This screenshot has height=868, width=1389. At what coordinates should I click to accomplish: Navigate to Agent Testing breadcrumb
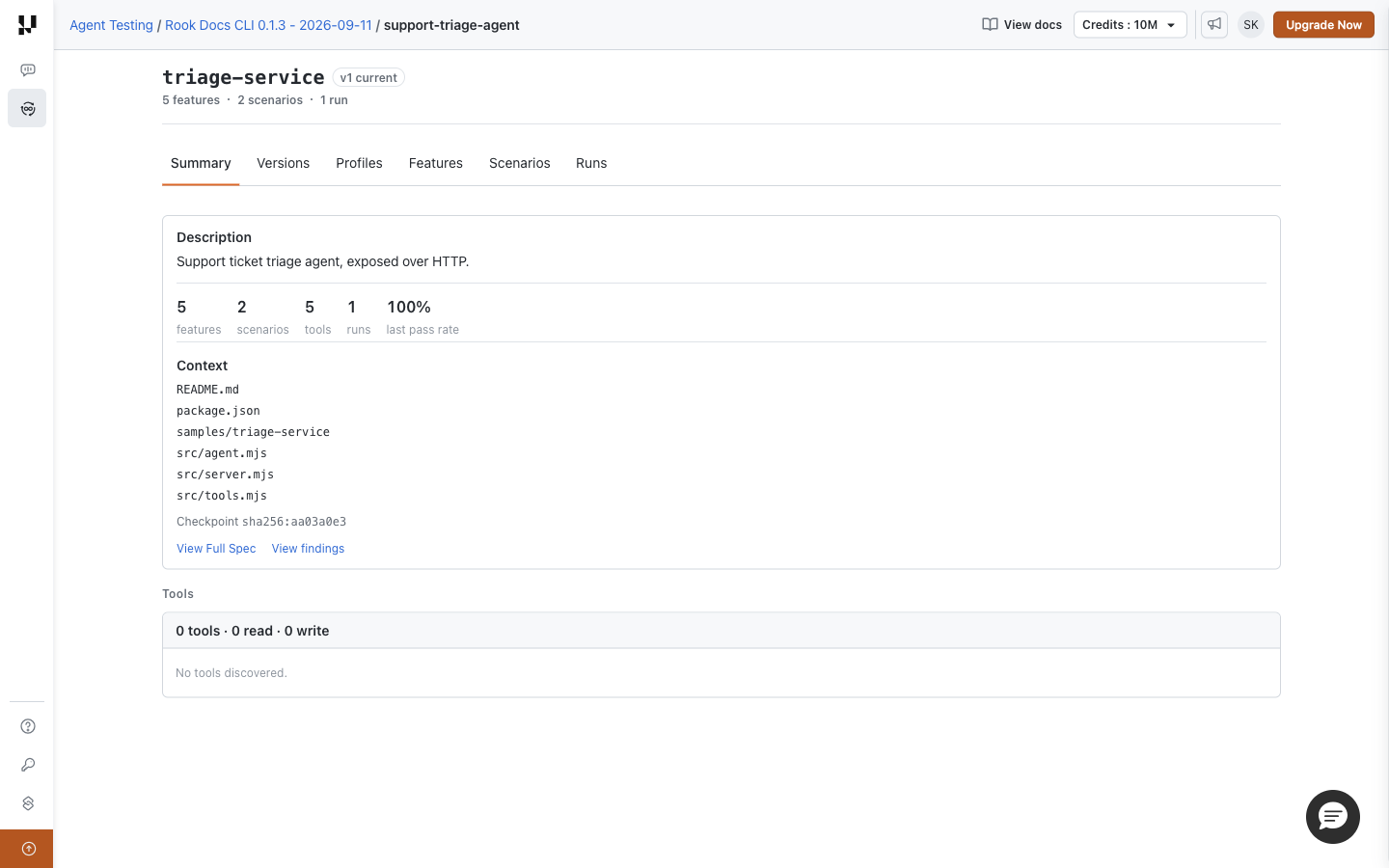(x=111, y=25)
